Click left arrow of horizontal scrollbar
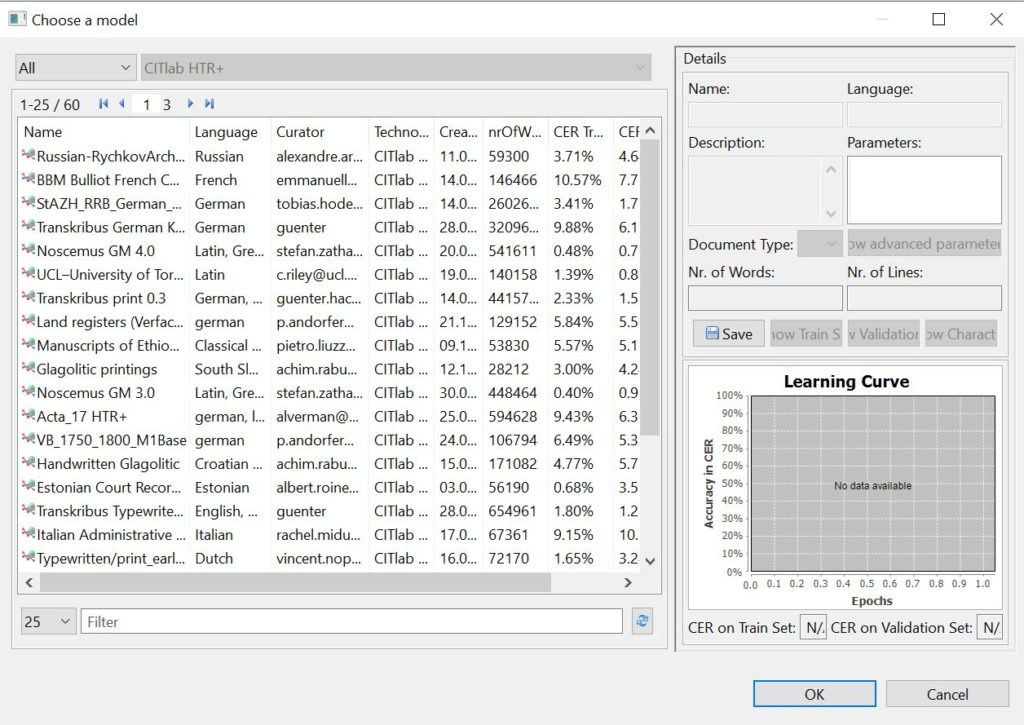The height and width of the screenshot is (725, 1024). click(x=29, y=582)
